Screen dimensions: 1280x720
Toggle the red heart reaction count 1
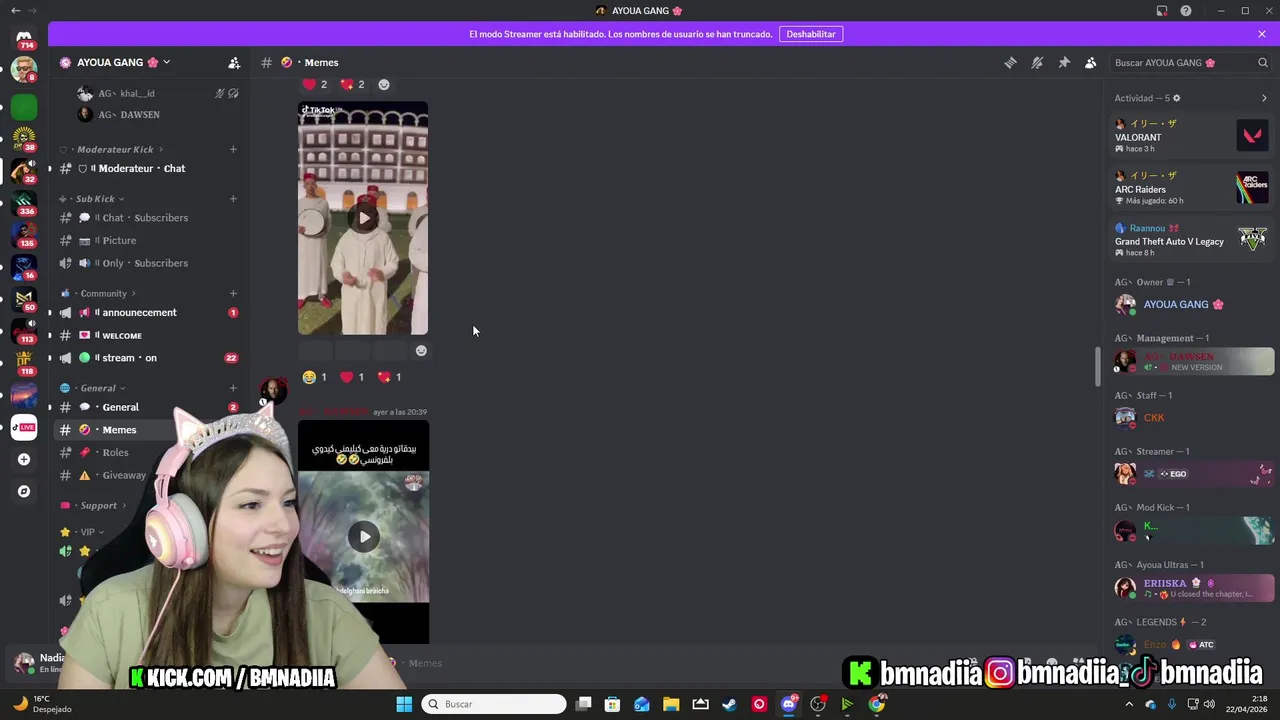point(352,377)
